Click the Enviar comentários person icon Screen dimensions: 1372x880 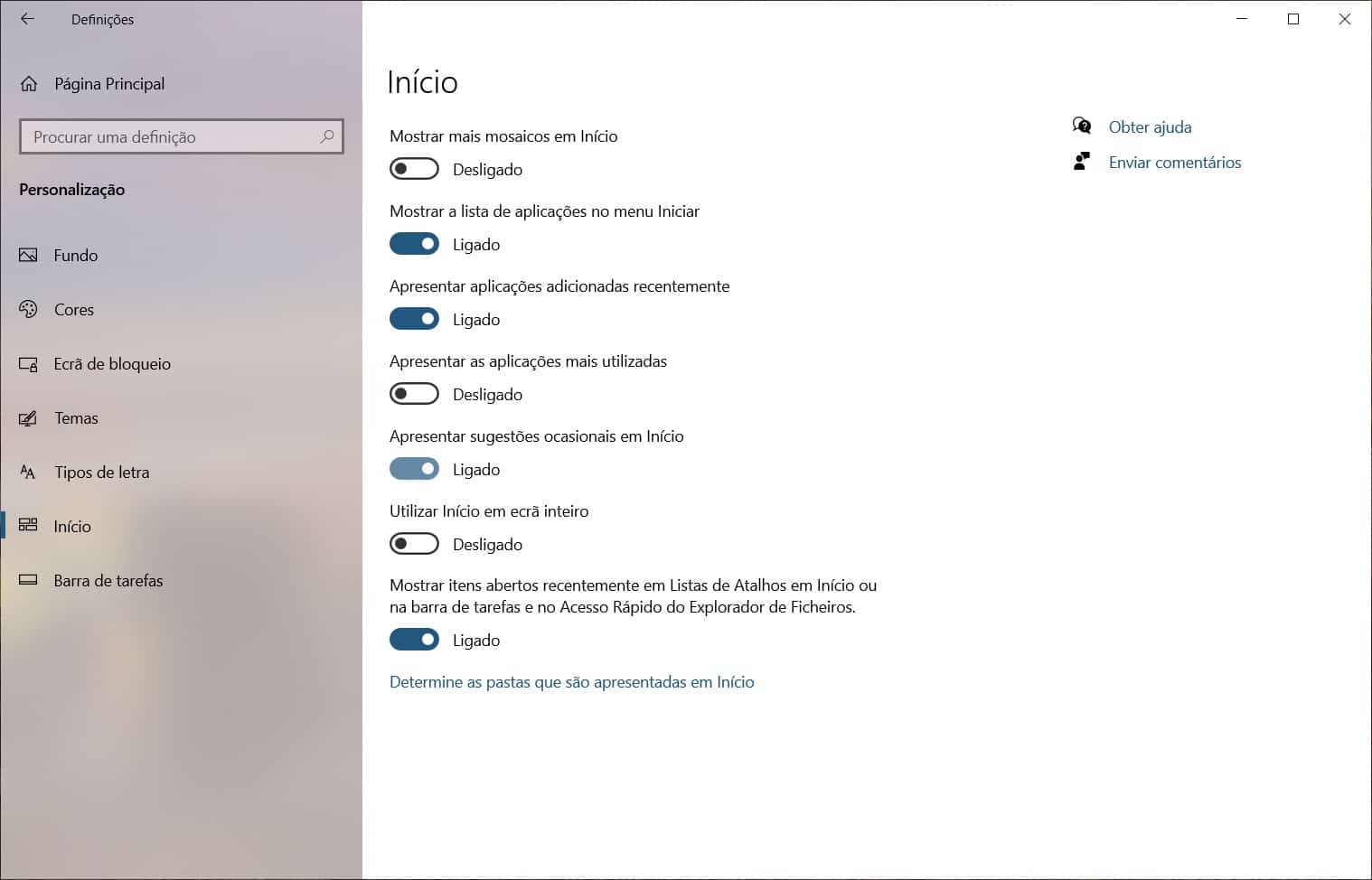click(x=1081, y=162)
